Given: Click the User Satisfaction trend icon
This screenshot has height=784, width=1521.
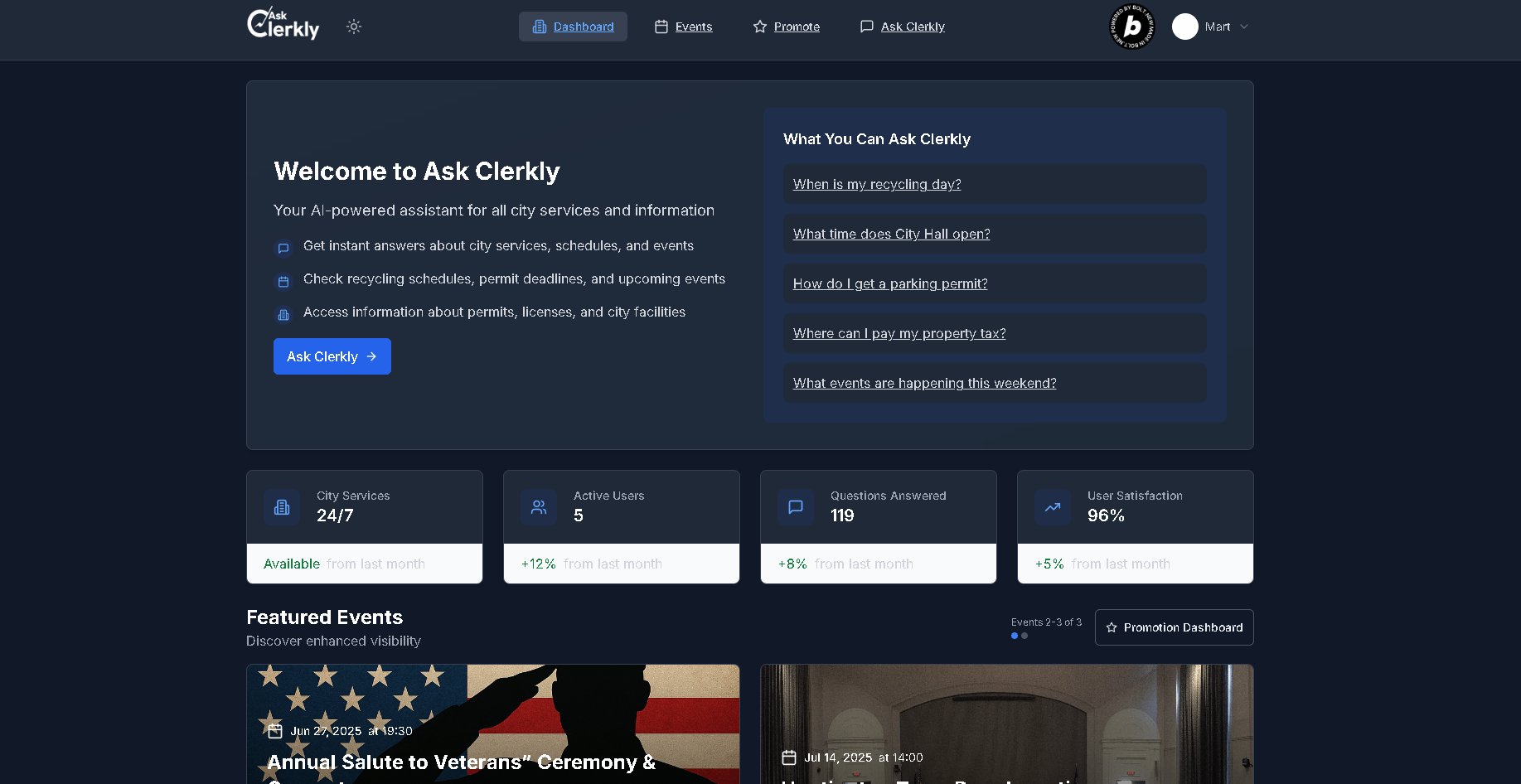Looking at the screenshot, I should [x=1053, y=507].
